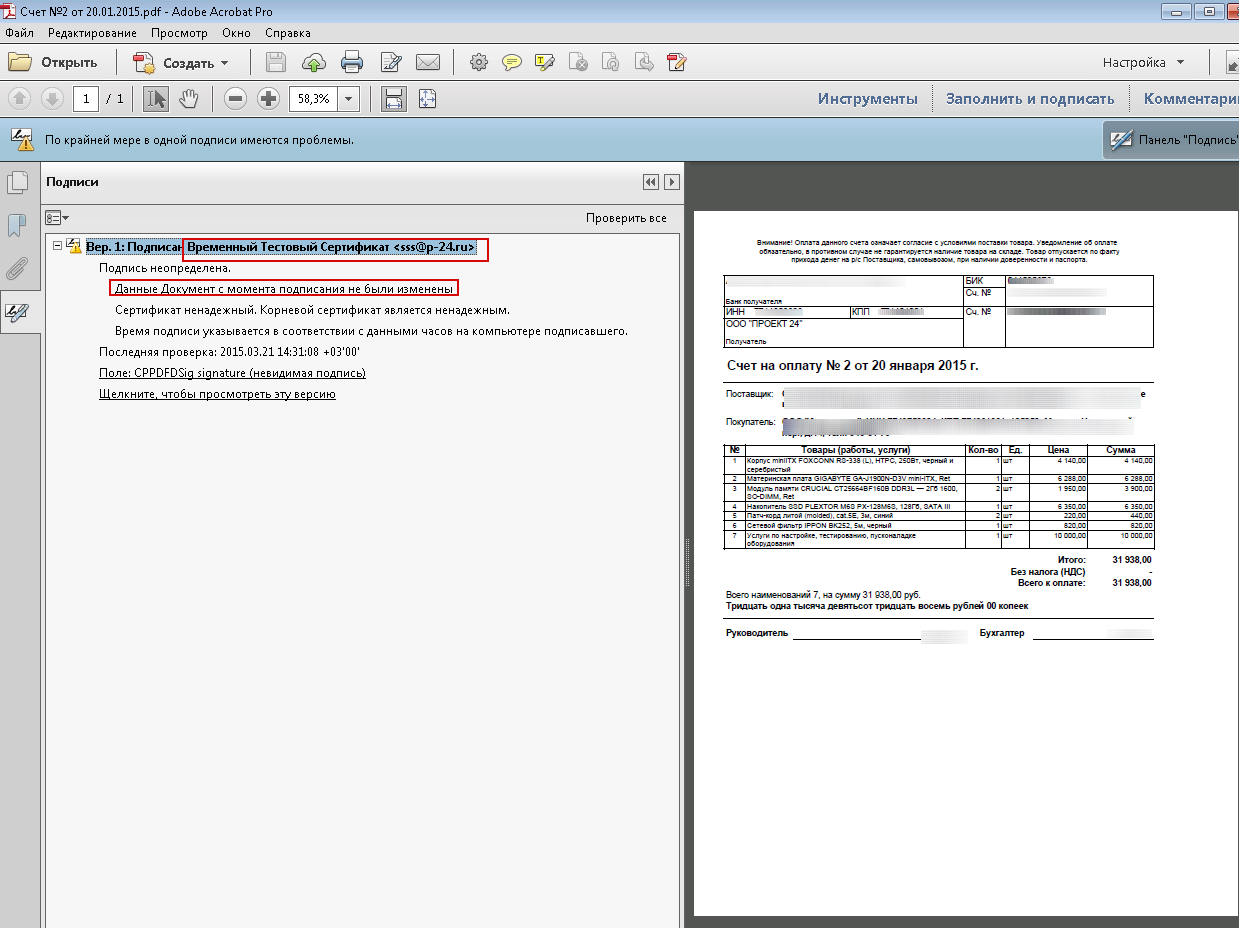Viewport: 1239px width, 928px height.
Task: Select the highlight text tool
Action: [545, 62]
